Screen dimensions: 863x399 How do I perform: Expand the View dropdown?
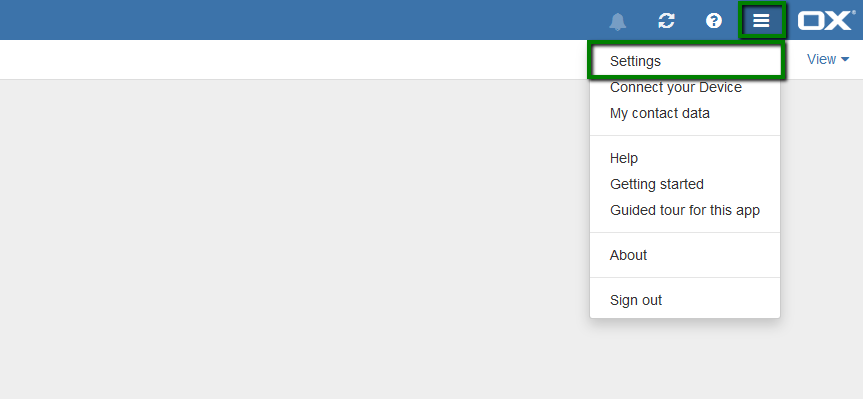[x=828, y=59]
